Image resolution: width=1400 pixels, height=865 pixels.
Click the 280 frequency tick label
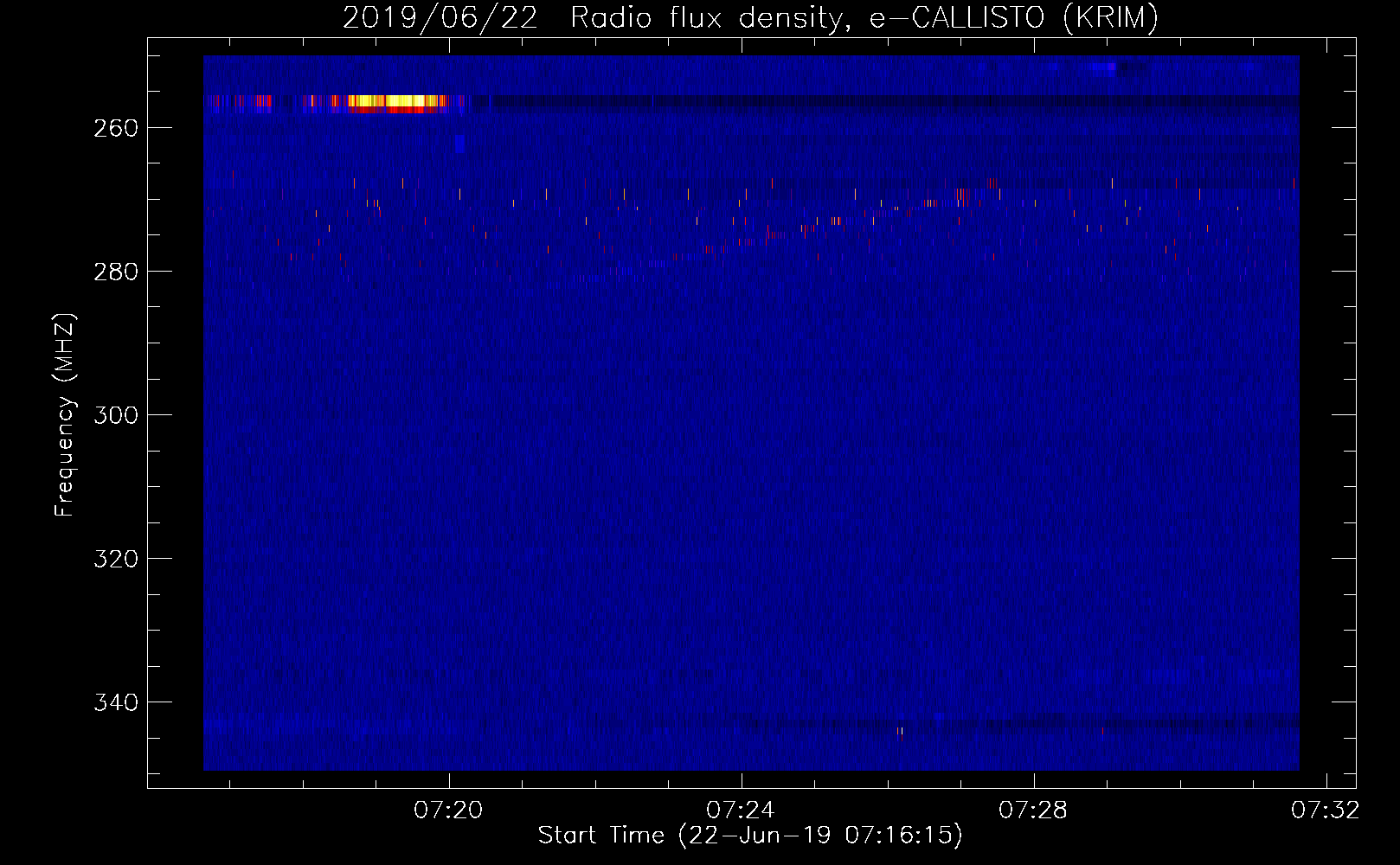coord(116,272)
